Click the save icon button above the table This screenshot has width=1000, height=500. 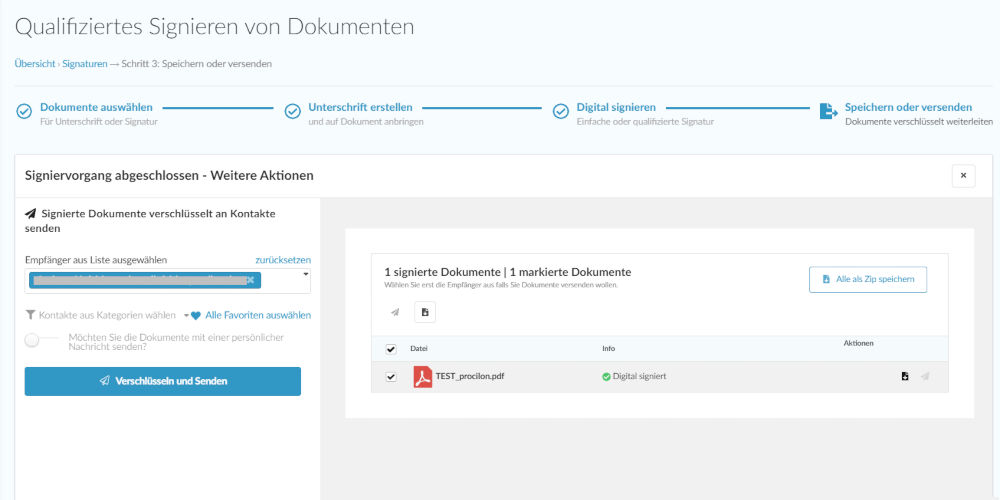click(x=425, y=312)
